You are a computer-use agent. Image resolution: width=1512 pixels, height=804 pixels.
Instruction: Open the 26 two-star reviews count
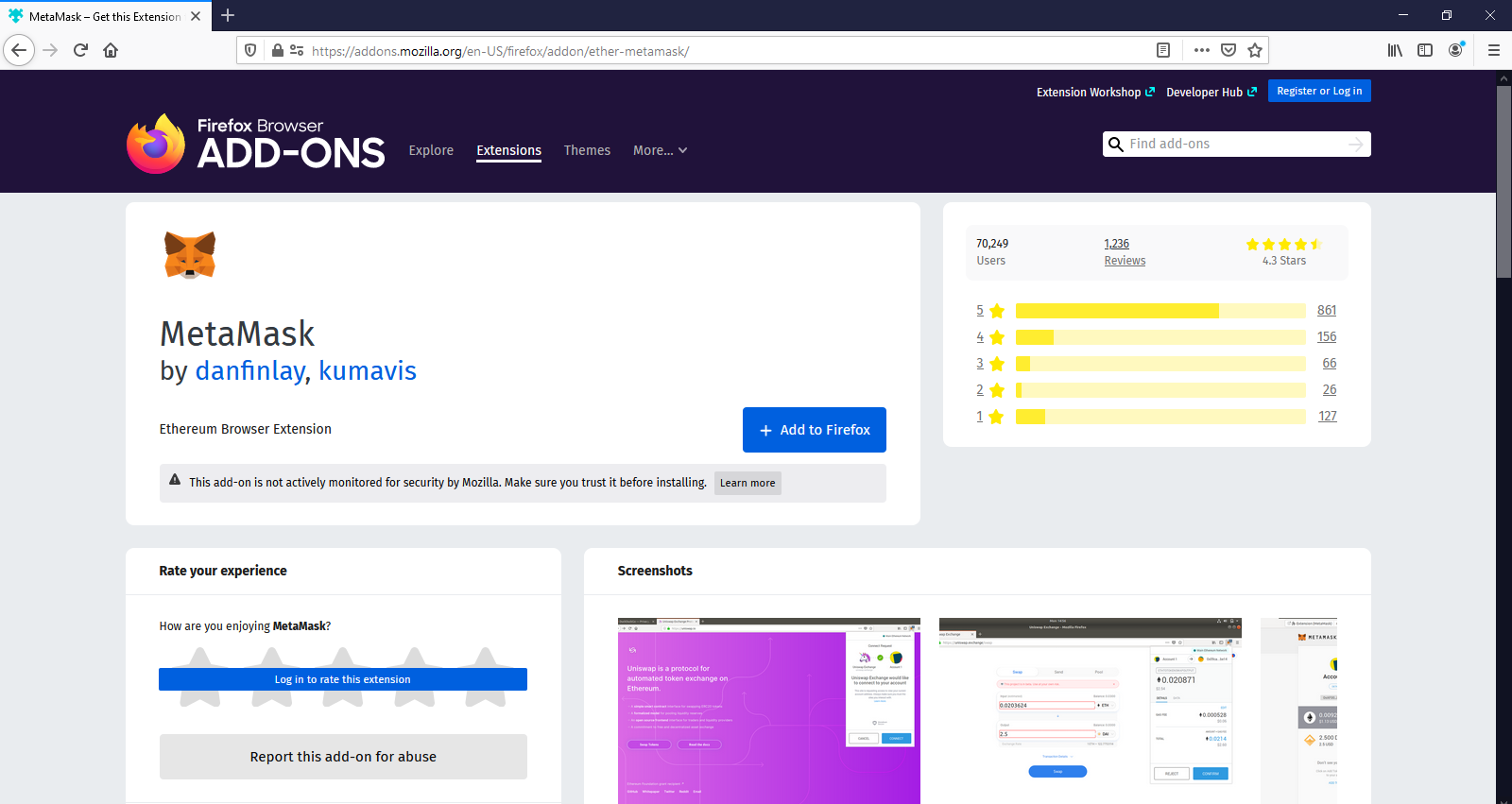[1330, 389]
